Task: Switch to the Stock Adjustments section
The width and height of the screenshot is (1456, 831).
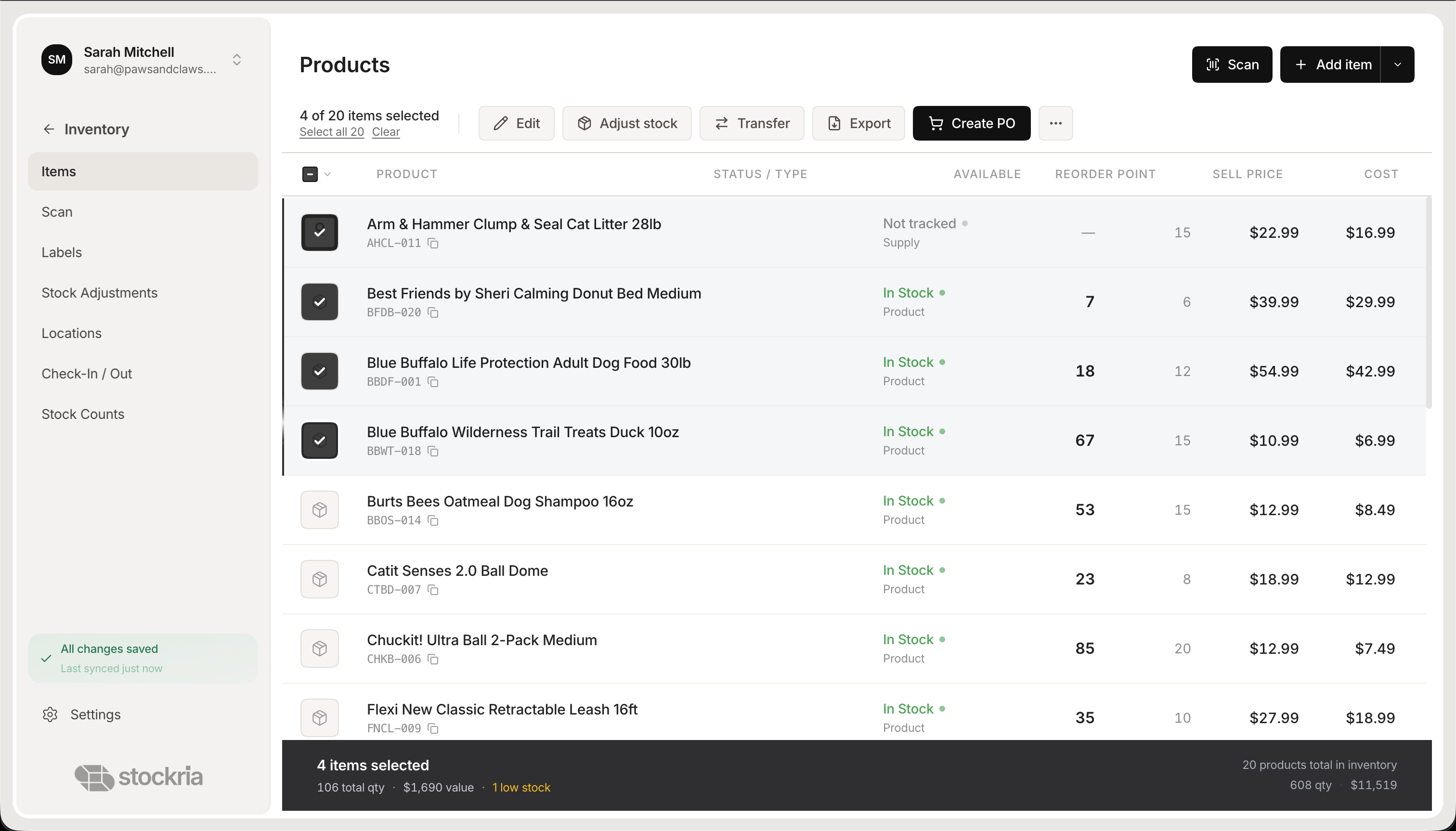Action: (99, 293)
